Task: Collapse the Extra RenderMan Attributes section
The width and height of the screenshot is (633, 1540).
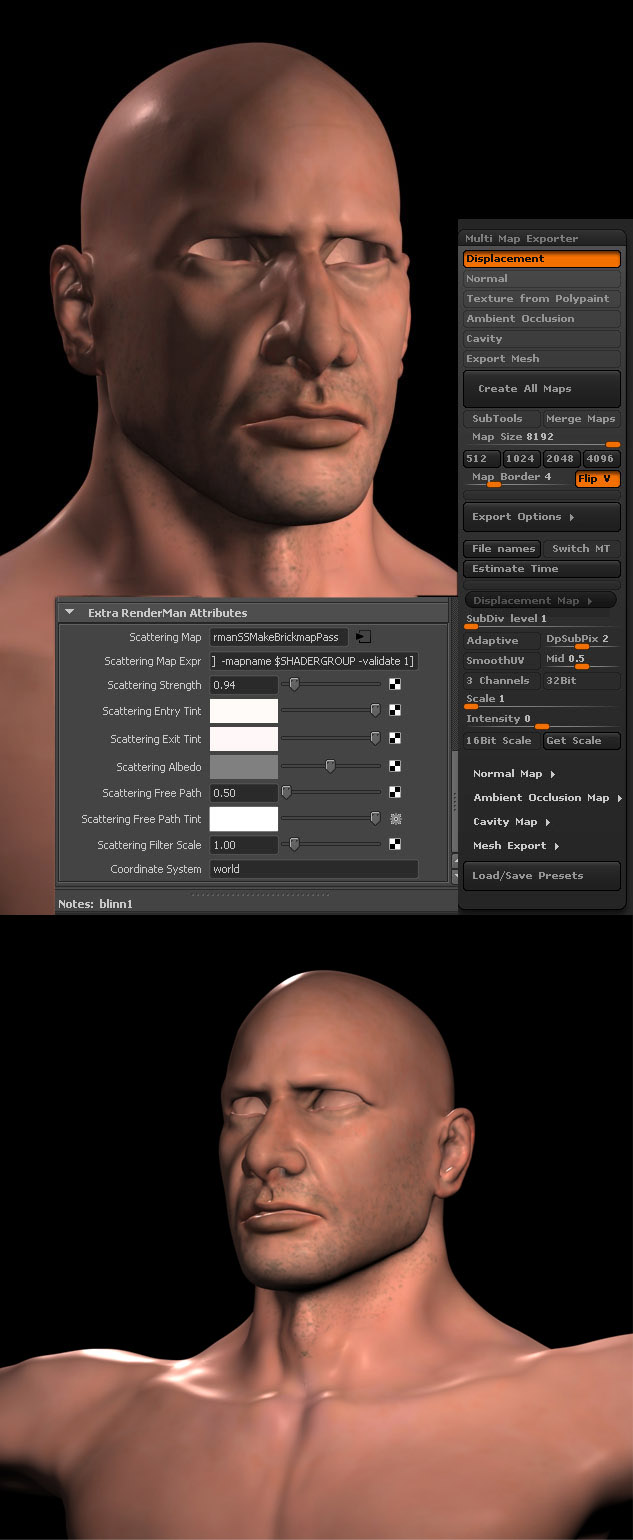Action: [69, 612]
